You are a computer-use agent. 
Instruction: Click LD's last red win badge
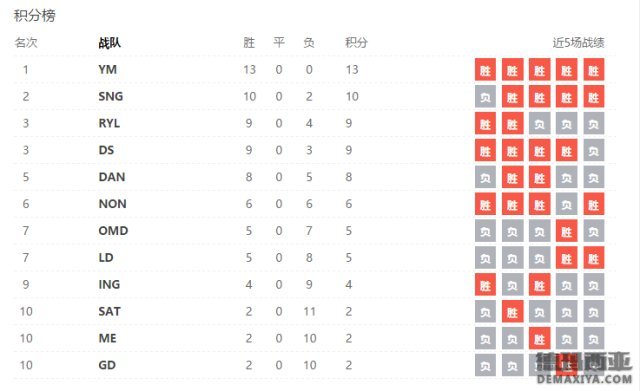(x=594, y=258)
